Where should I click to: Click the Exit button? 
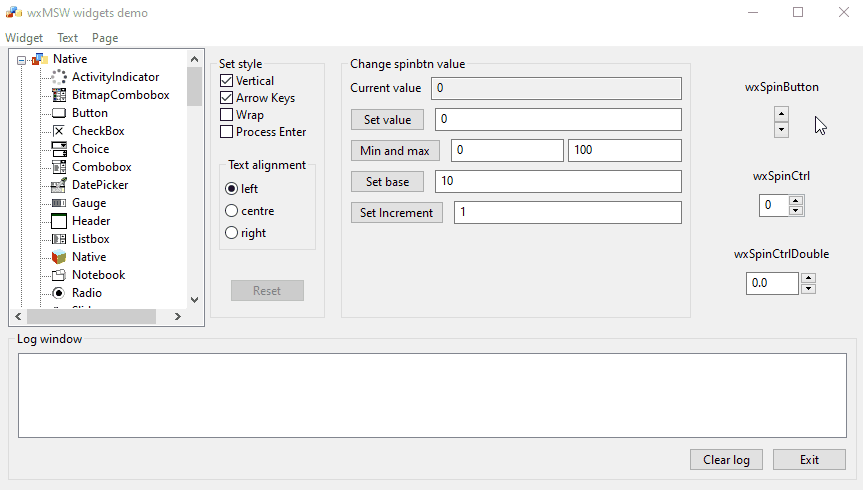coord(809,460)
